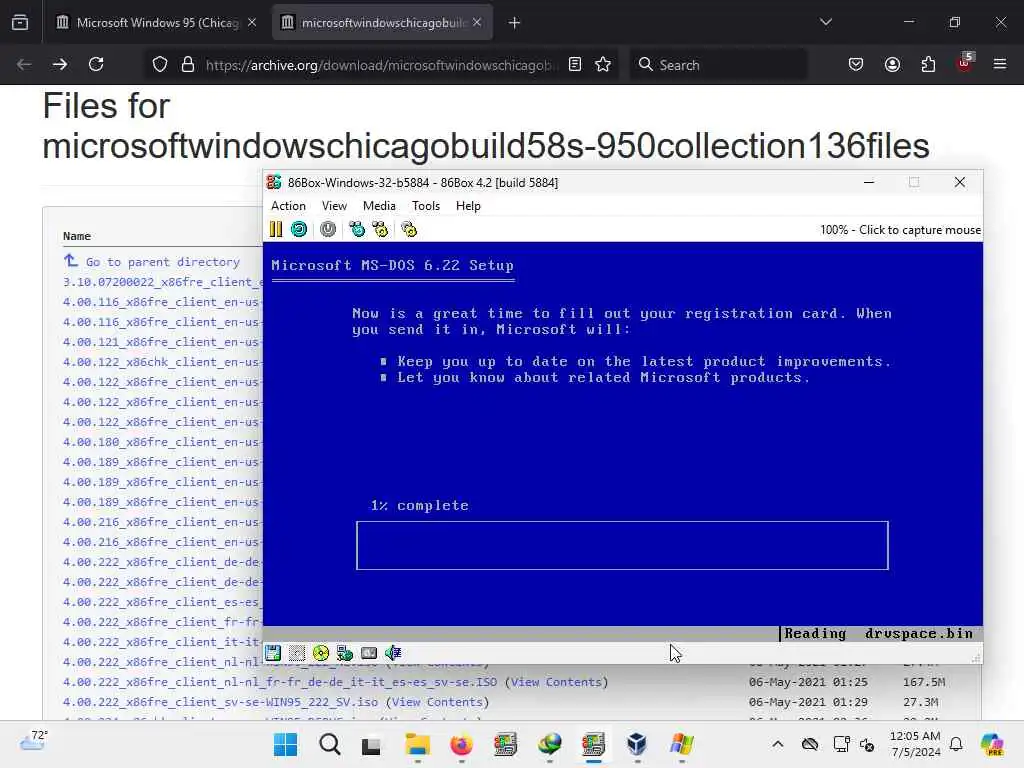Open 4.00.222_x86fre_client_es-es file link
Viewport: 1024px width, 768px height.
point(163,602)
